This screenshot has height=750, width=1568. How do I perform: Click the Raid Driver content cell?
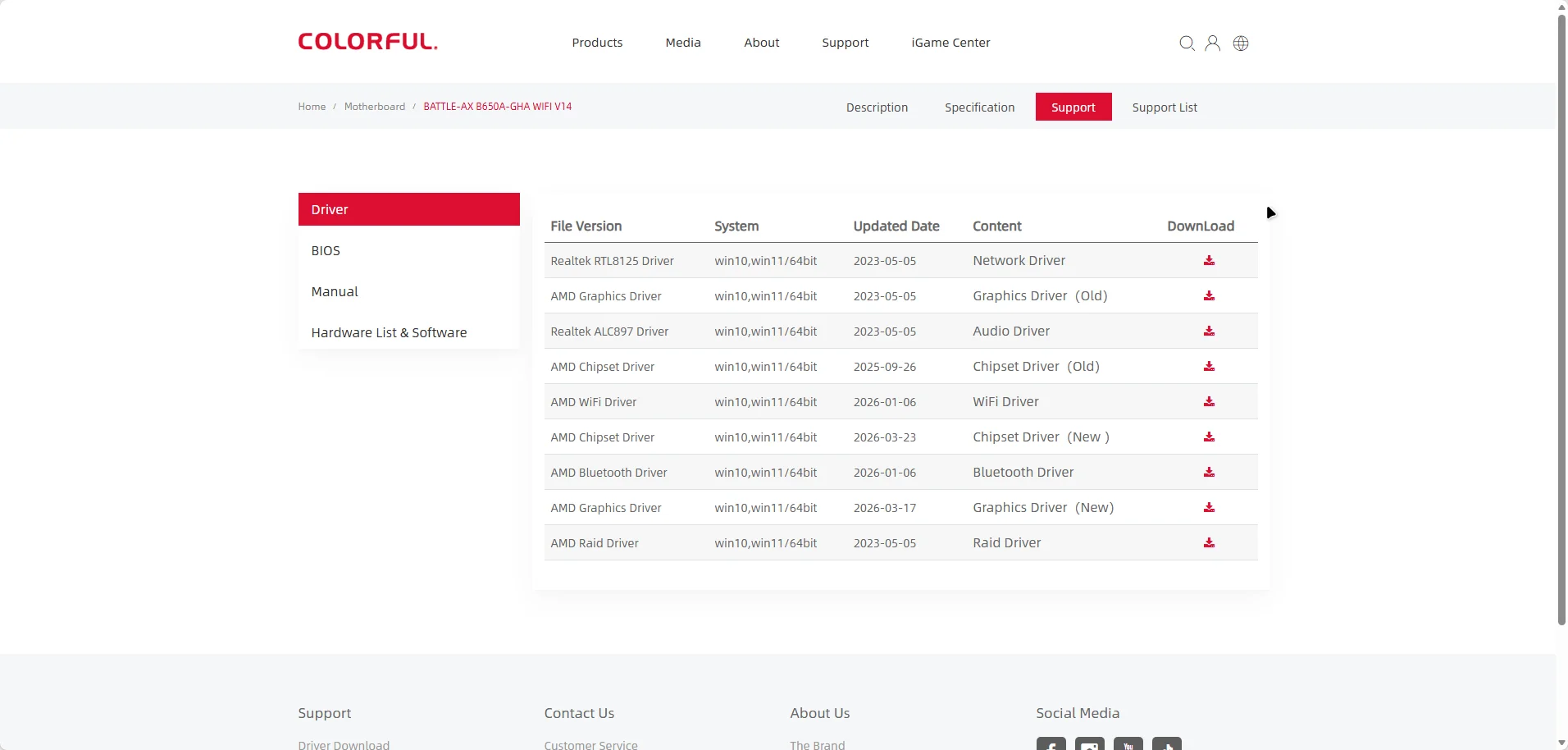1007,543
